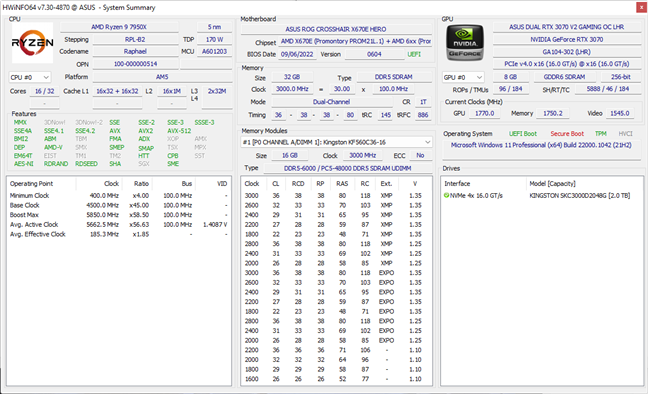This screenshot has height=394, width=648.
Task: Click the AMD X670E chipset field
Action: coord(355,41)
